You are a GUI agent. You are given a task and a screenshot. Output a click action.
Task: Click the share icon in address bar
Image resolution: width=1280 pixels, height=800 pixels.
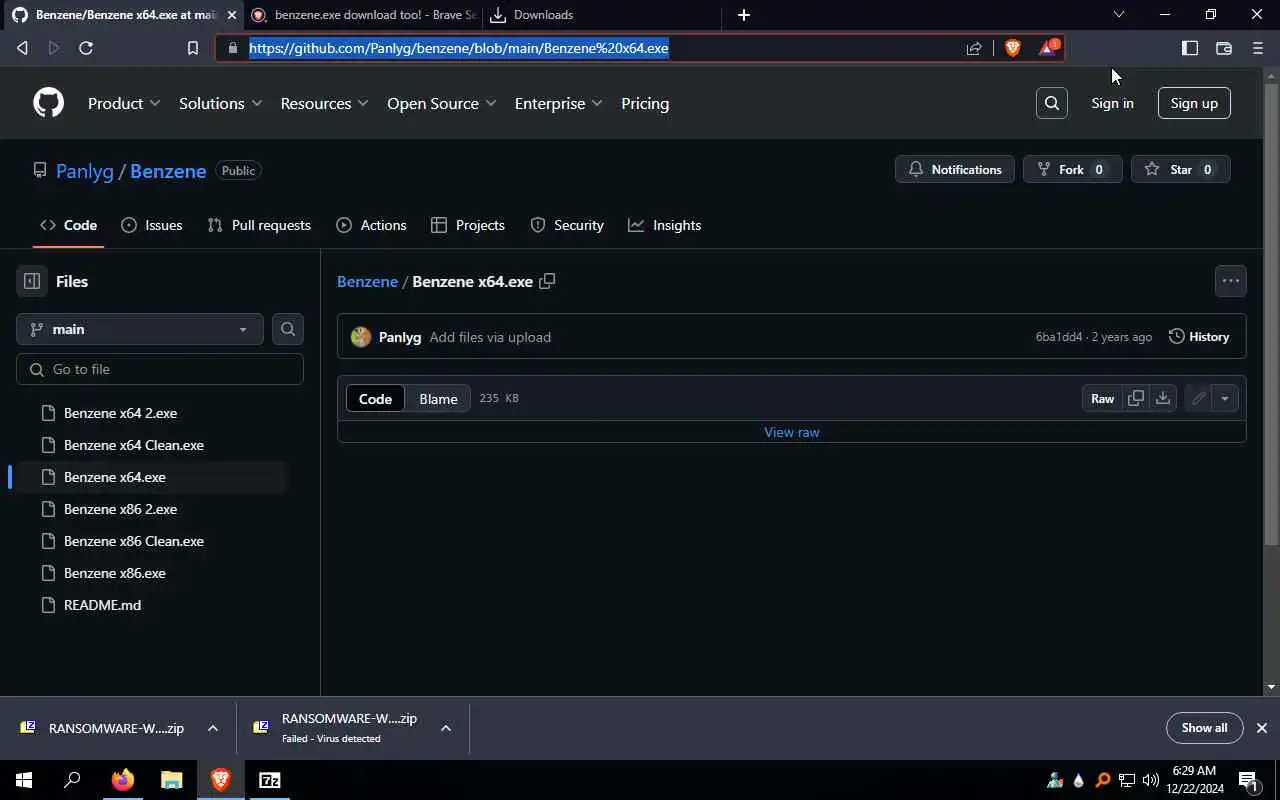point(974,48)
